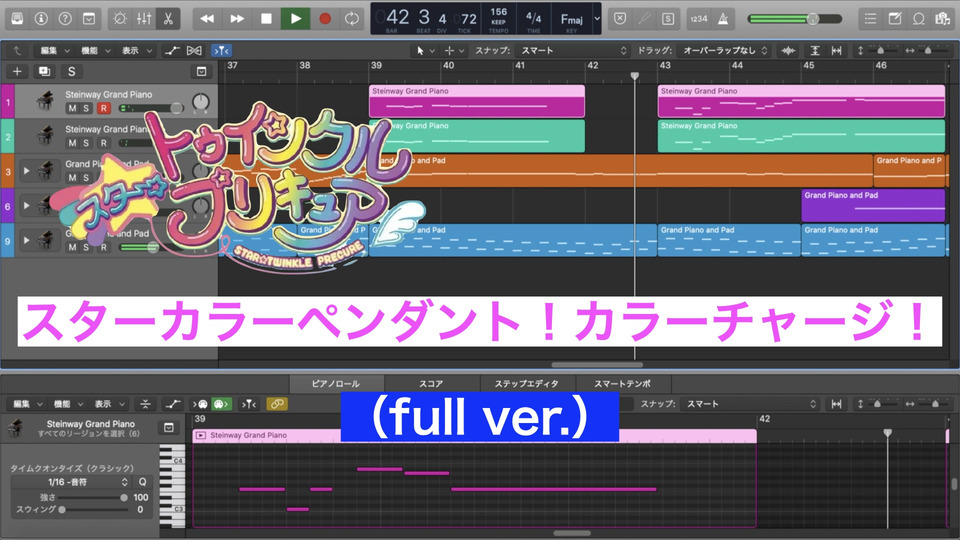Switch to the ステップエディタ tab
Image resolution: width=960 pixels, height=540 pixels.
coord(527,384)
